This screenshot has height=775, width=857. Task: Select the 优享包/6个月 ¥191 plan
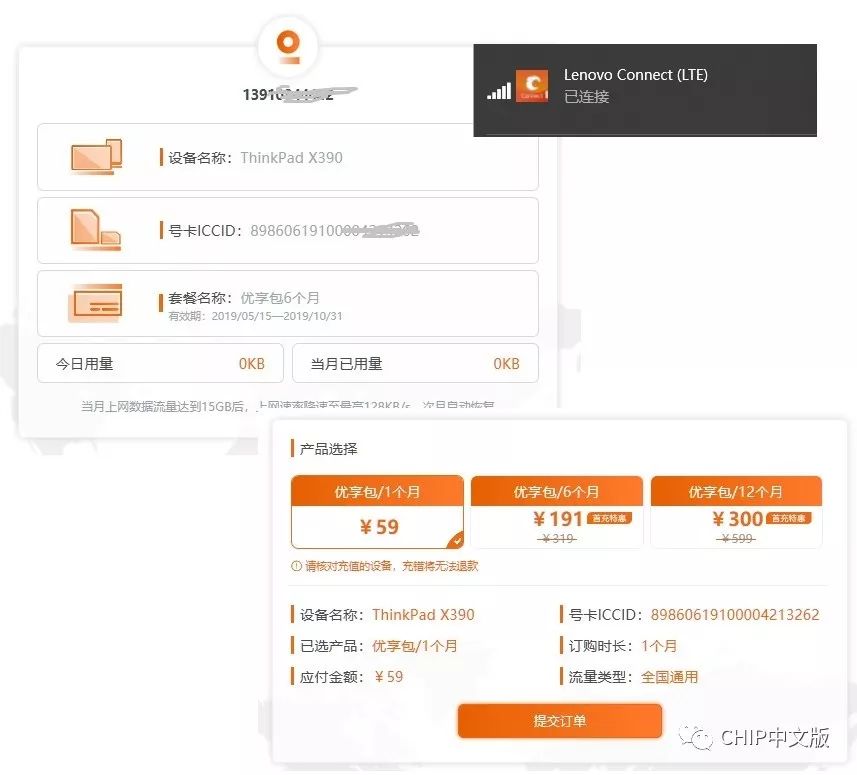click(556, 512)
